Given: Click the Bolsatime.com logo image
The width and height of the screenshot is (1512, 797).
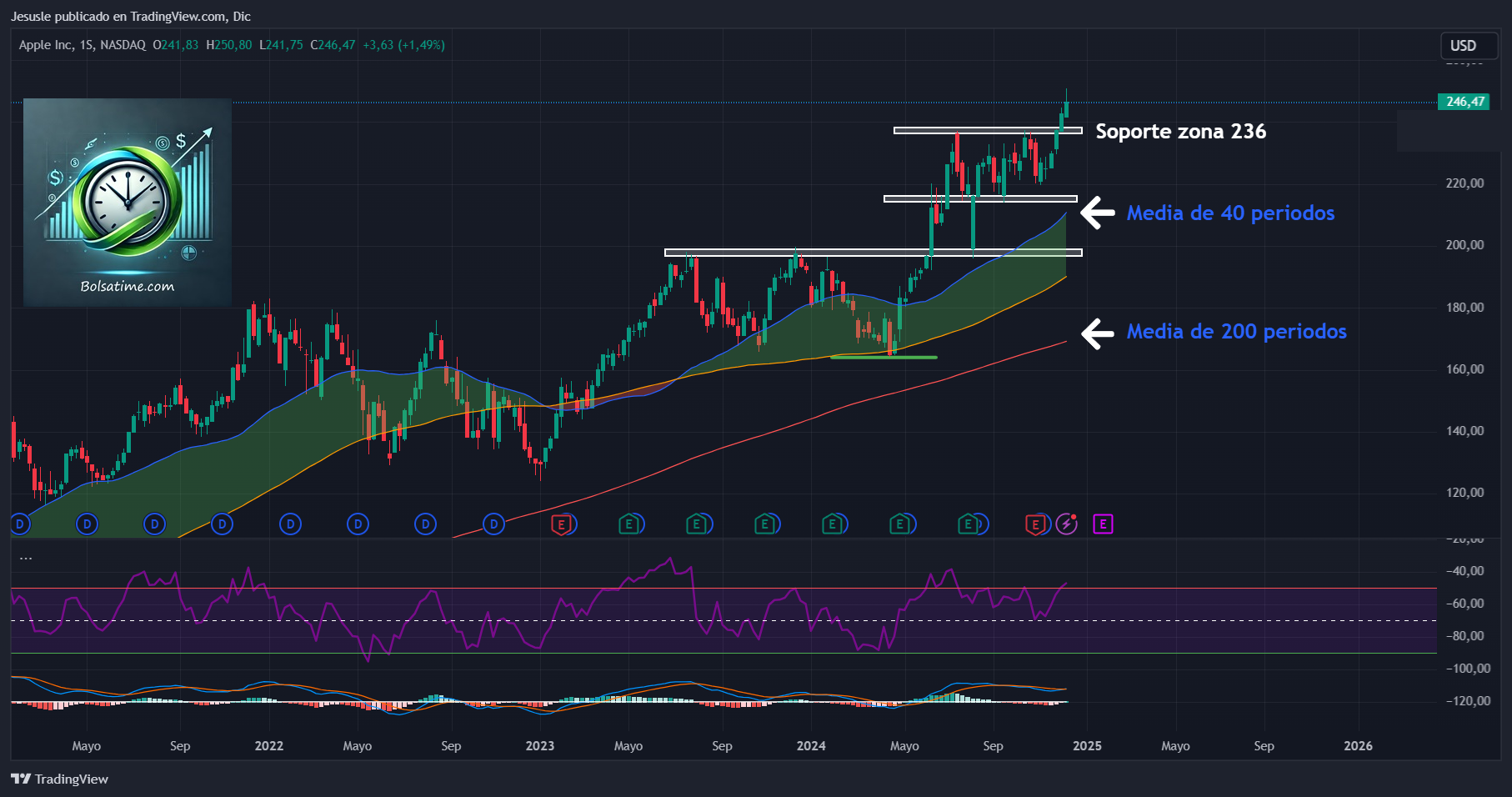Looking at the screenshot, I should [x=128, y=202].
